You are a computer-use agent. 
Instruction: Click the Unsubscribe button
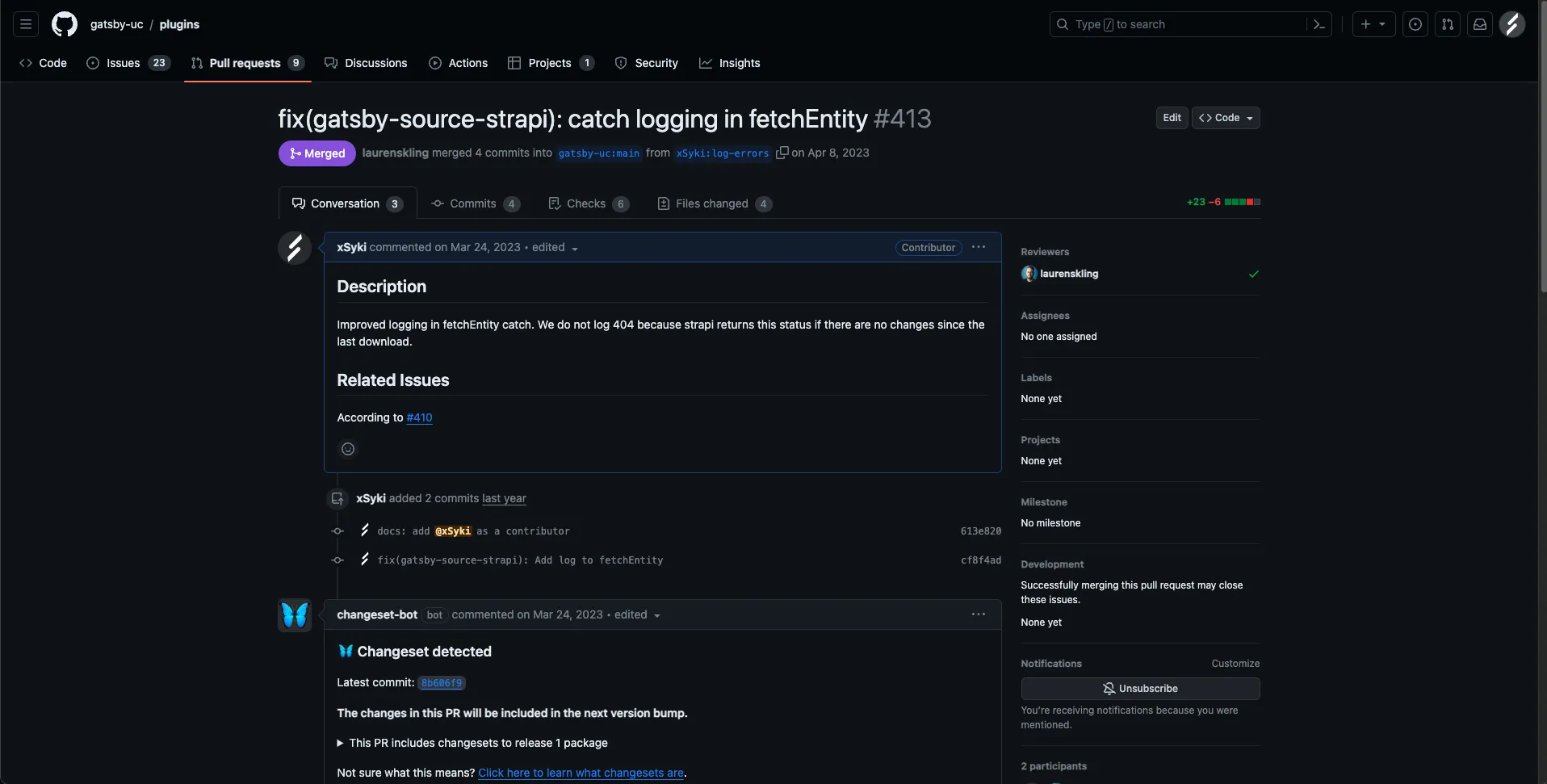(x=1140, y=689)
